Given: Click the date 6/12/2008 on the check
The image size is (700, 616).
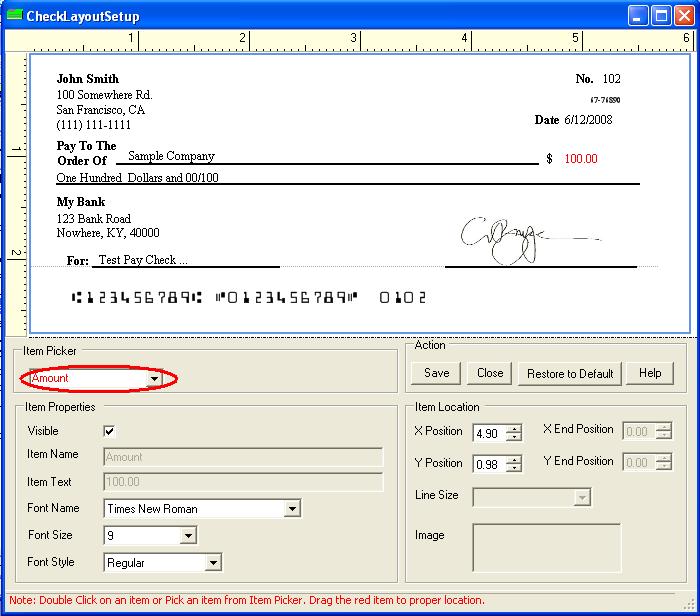Looking at the screenshot, I should [x=588, y=120].
